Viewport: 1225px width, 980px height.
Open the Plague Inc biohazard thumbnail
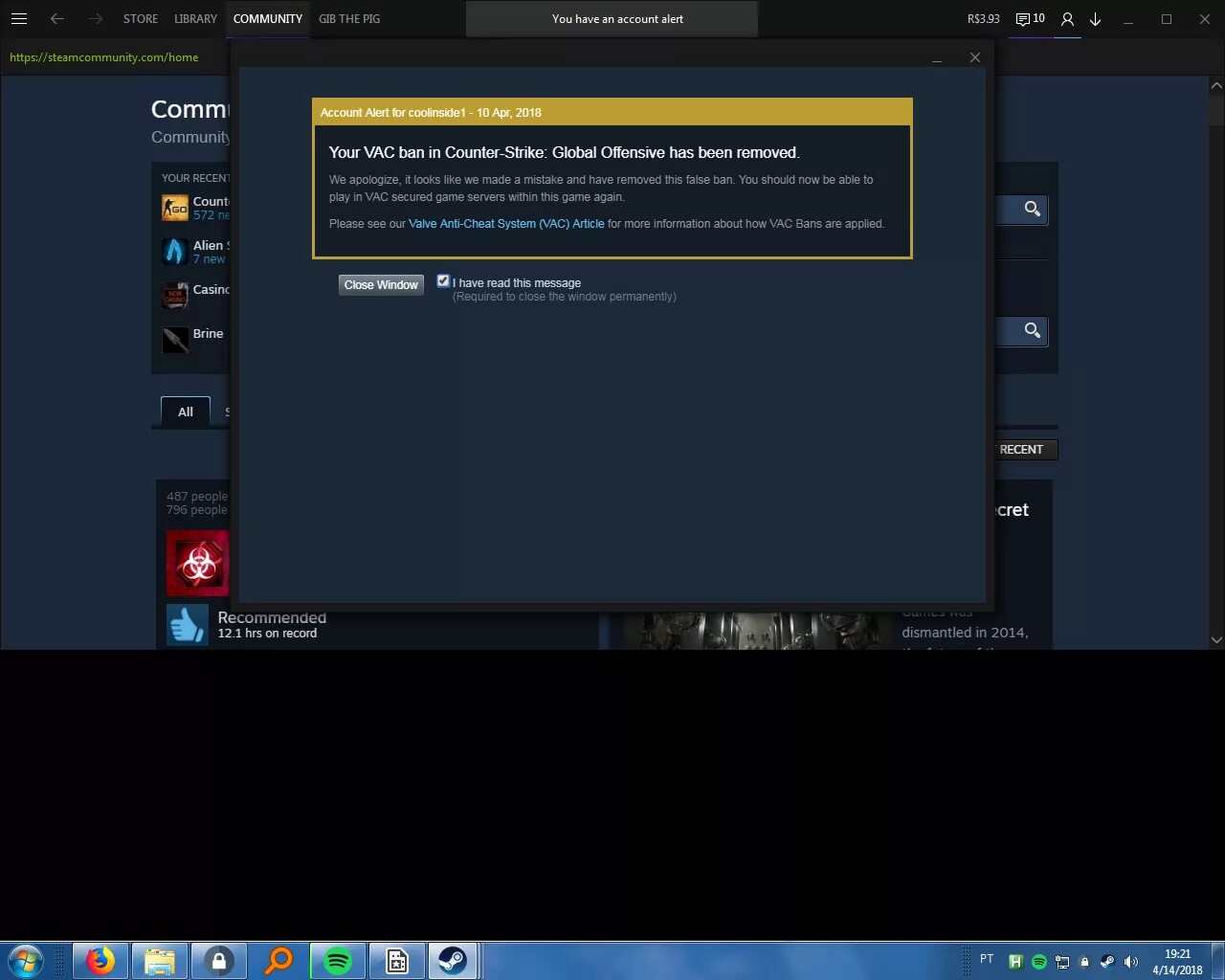198,564
